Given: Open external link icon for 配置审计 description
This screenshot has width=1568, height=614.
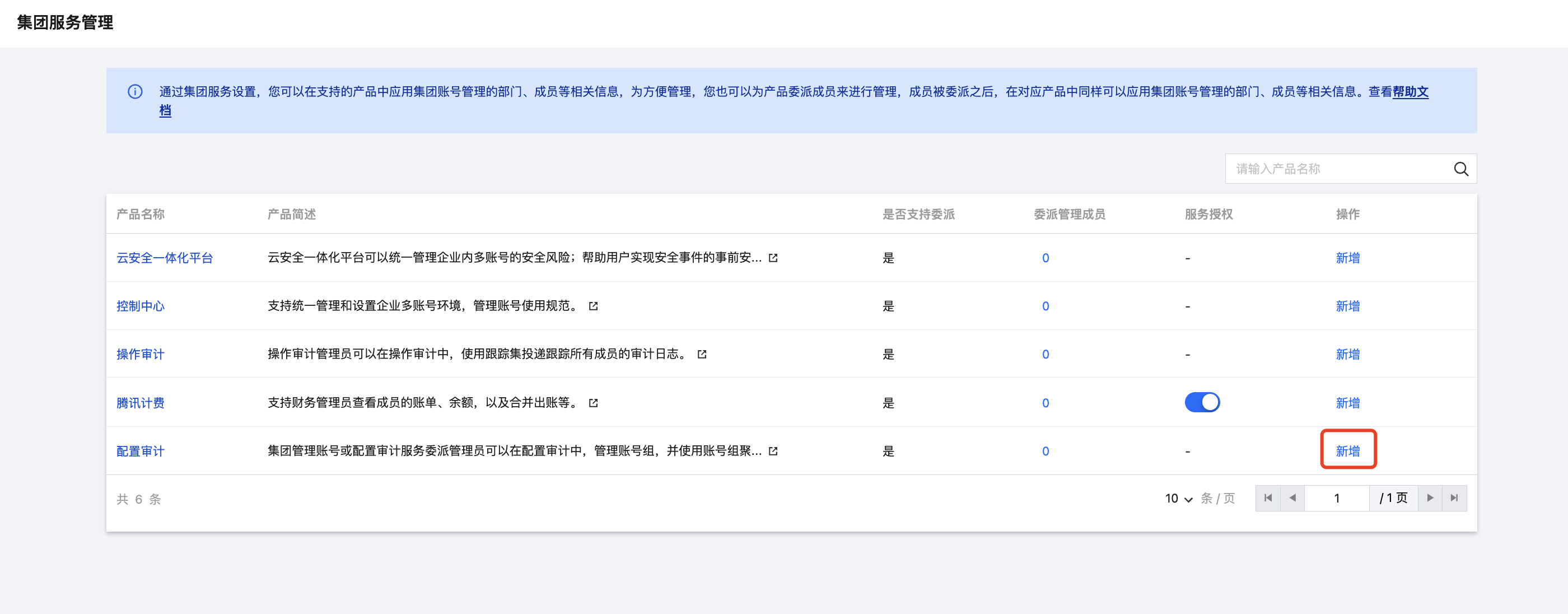Looking at the screenshot, I should (x=773, y=451).
